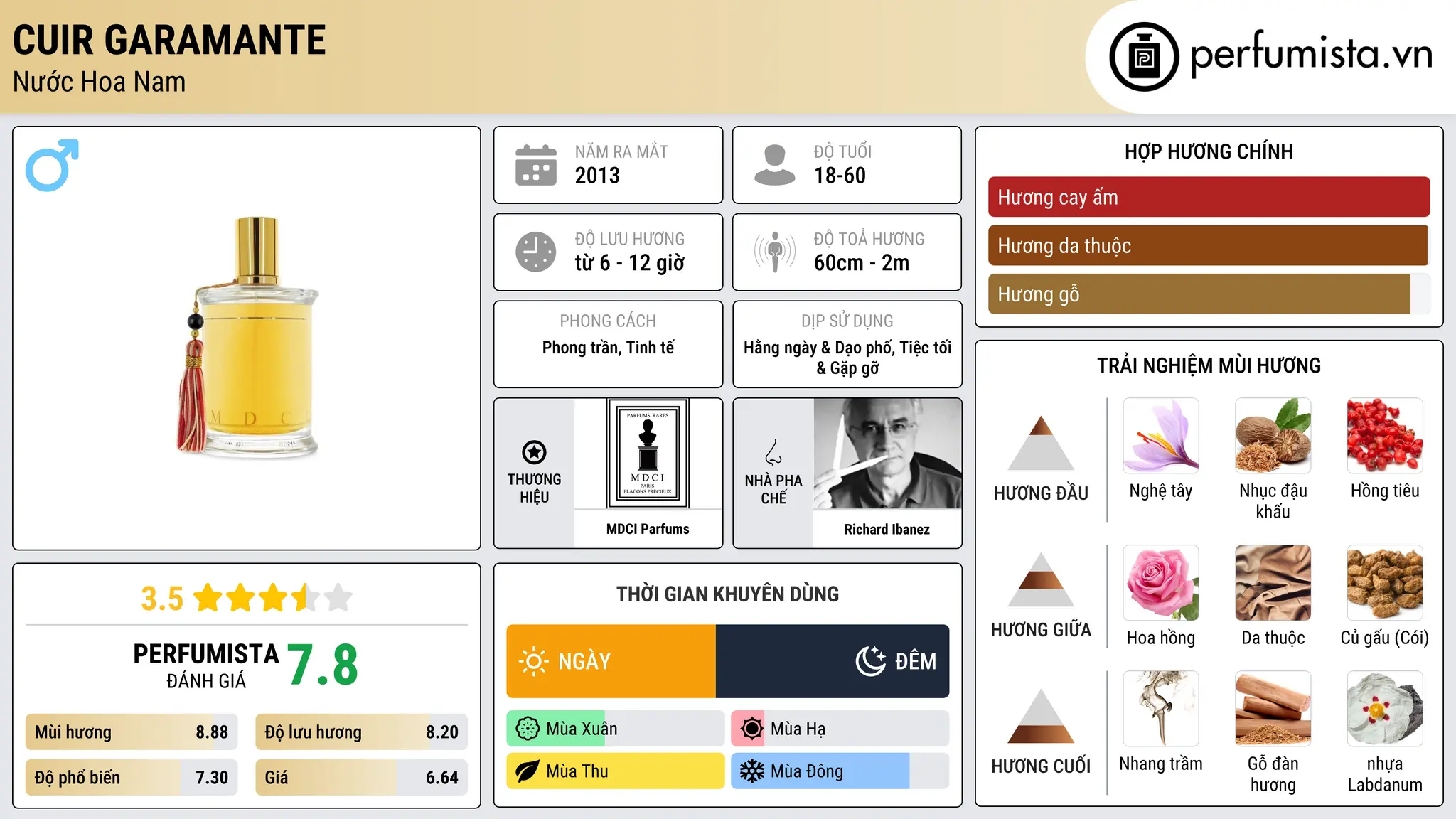The width and height of the screenshot is (1456, 819).
Task: Click the 2013 release year value
Action: coord(597,176)
